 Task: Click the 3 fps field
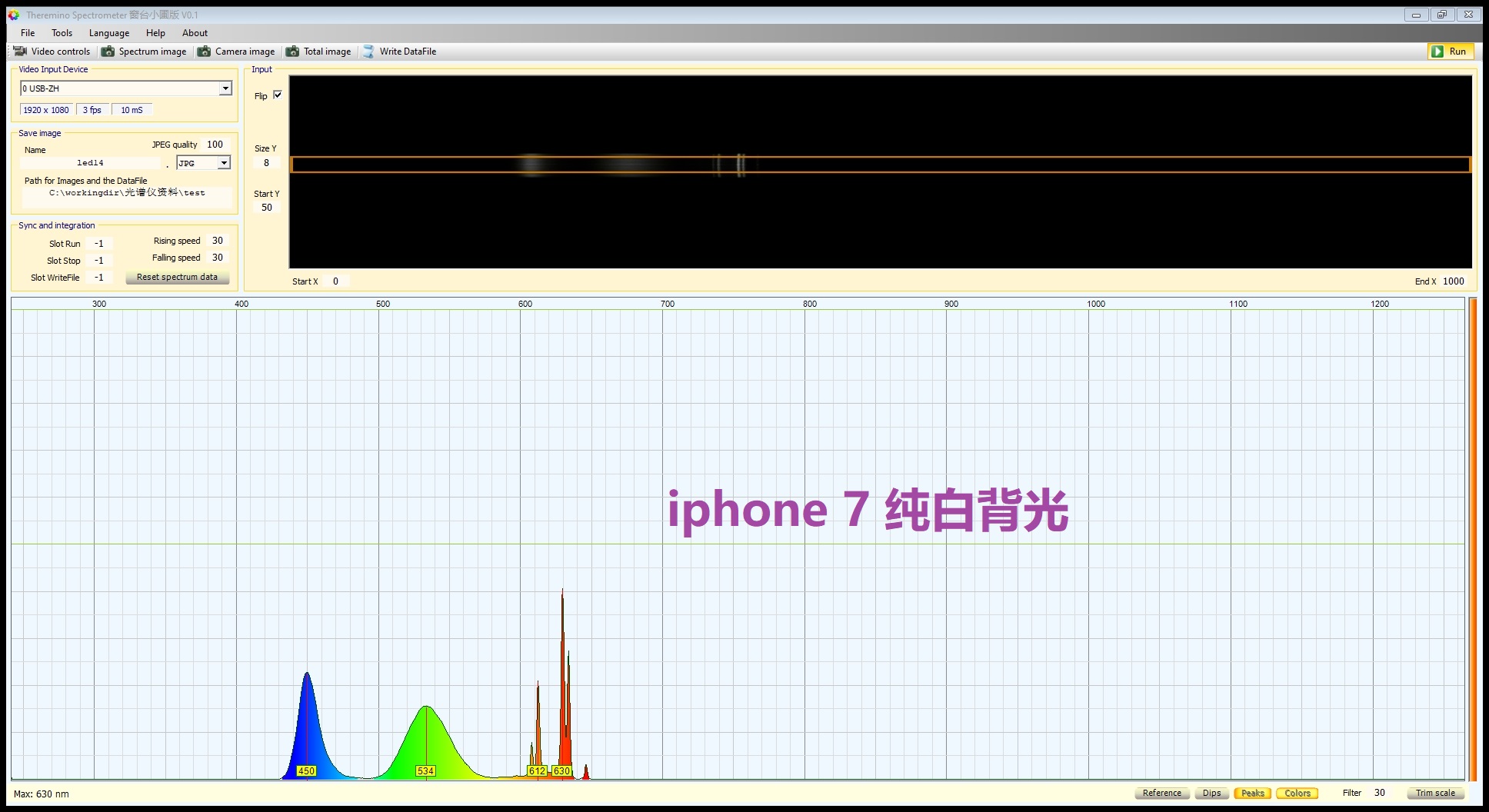point(92,110)
